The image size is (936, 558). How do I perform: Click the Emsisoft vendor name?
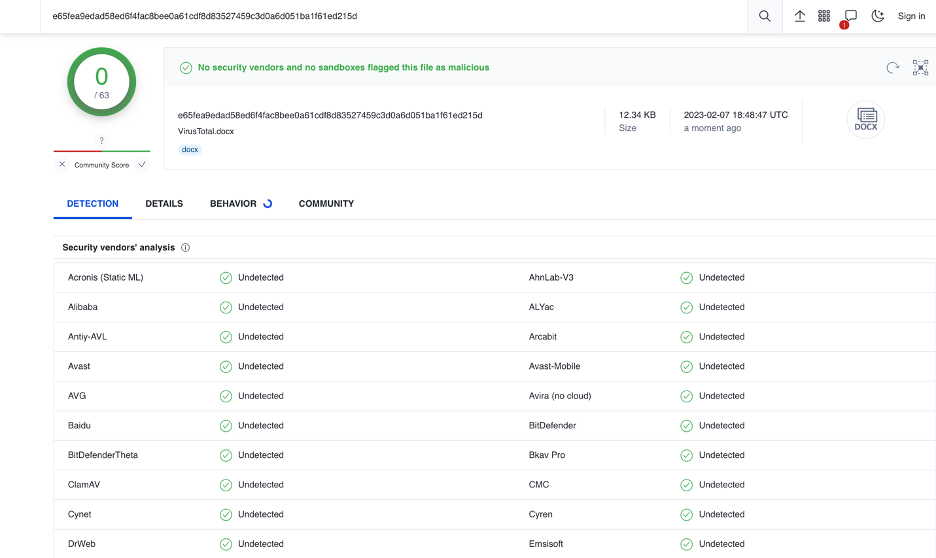546,544
